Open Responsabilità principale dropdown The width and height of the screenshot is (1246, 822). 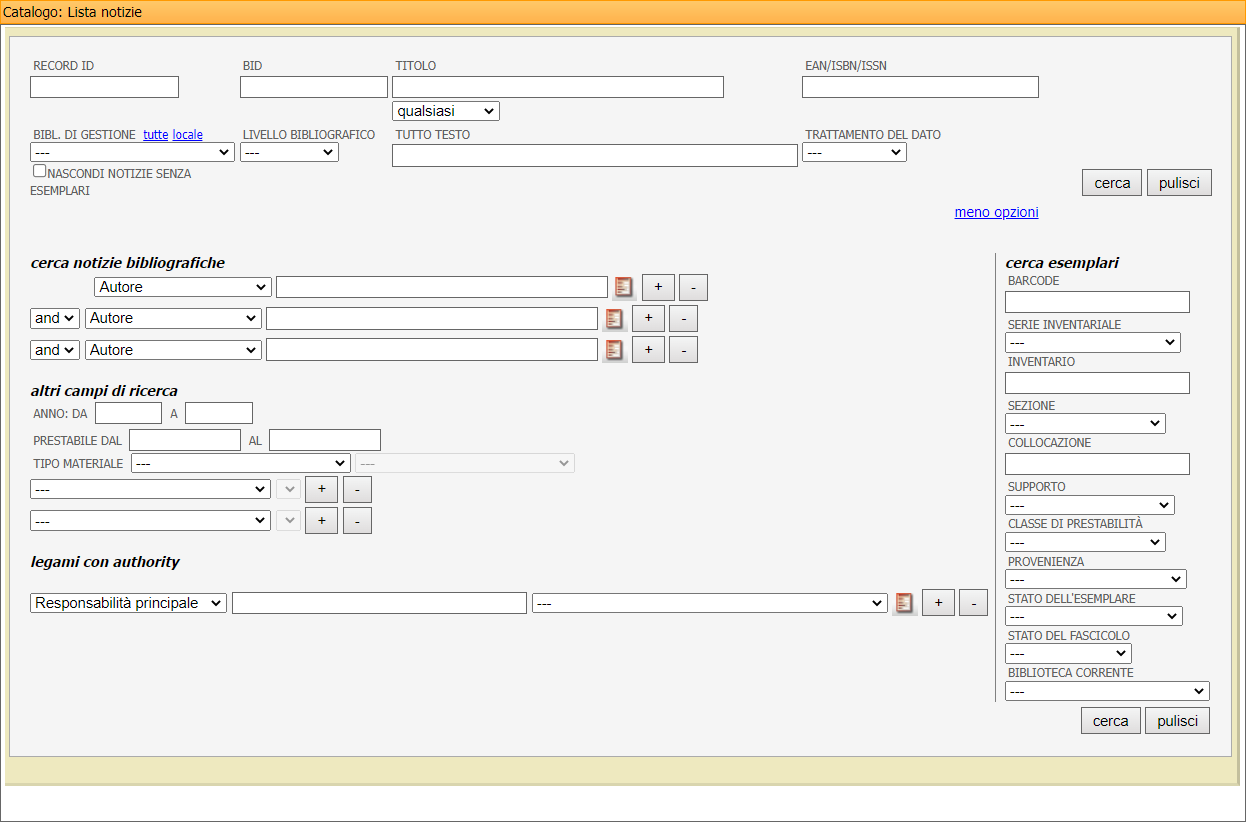click(x=128, y=603)
